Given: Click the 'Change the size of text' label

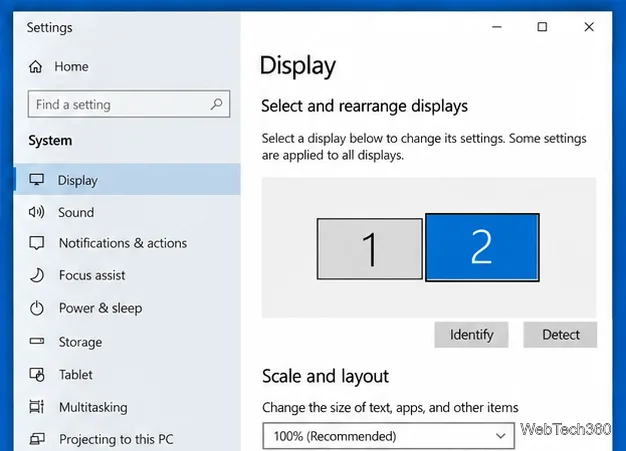Looking at the screenshot, I should pyautogui.click(x=390, y=407).
